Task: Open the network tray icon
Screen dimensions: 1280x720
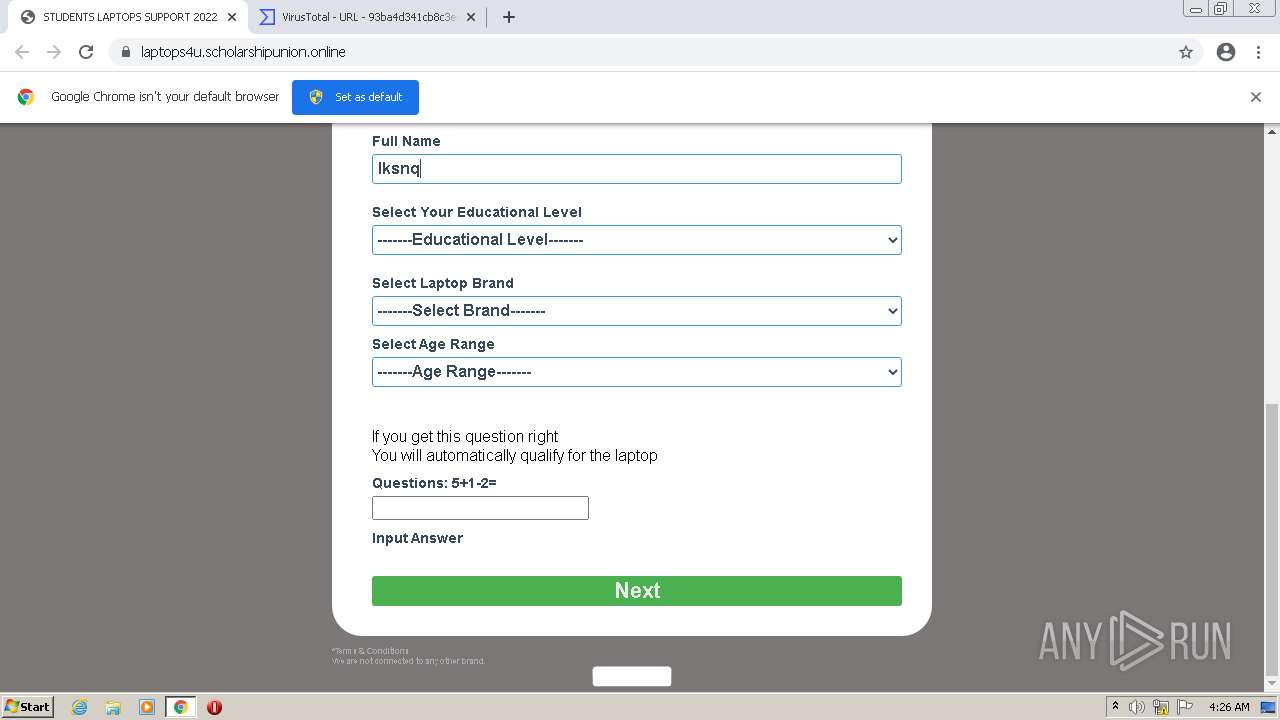Action: pos(1161,707)
